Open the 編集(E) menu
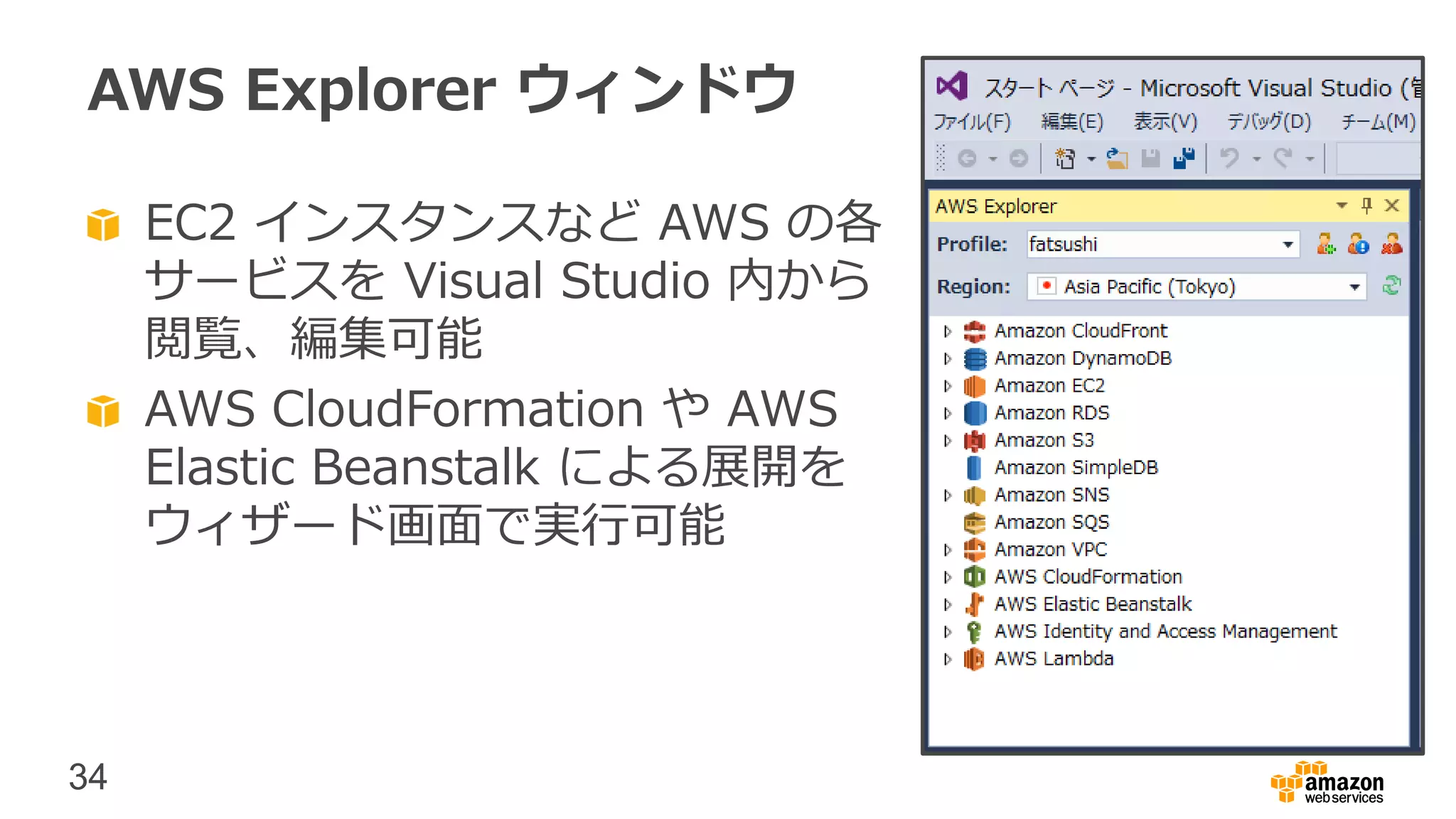 (x=1072, y=122)
